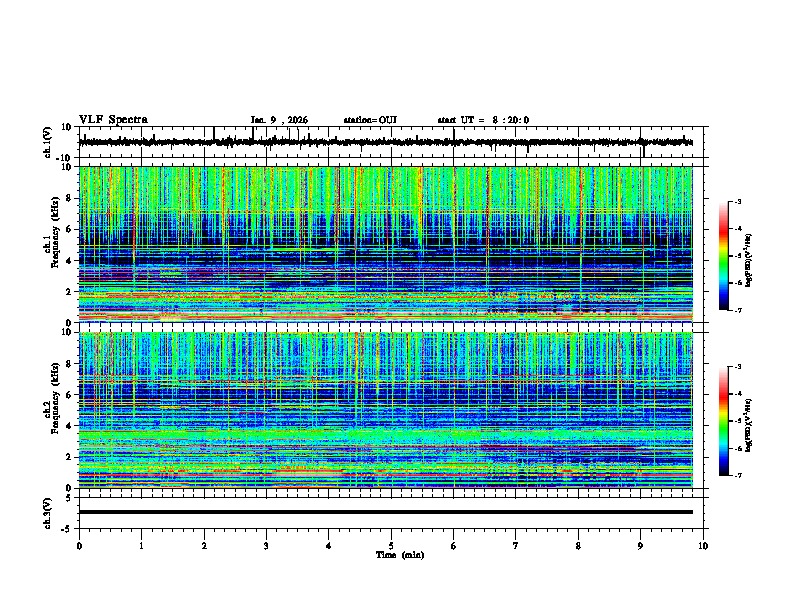Click inside the ch.1 spectrogram panel
Viewport: 792px width, 612px height.
385,244
